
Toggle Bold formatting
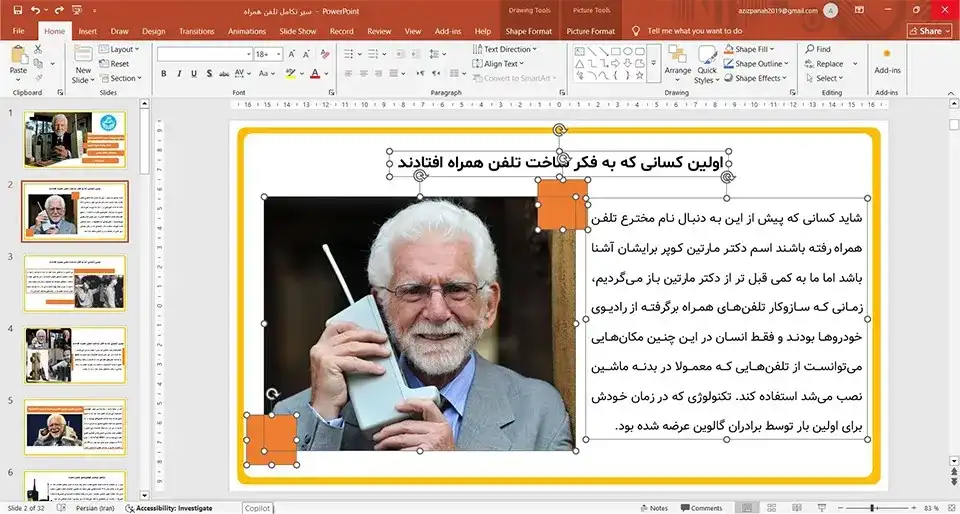tap(163, 73)
